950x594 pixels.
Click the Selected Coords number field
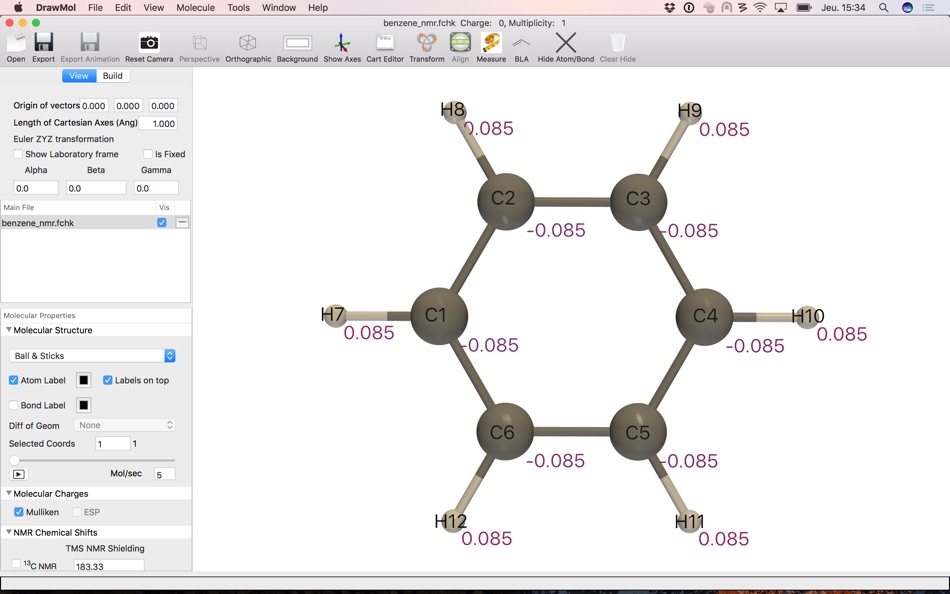[x=113, y=444]
